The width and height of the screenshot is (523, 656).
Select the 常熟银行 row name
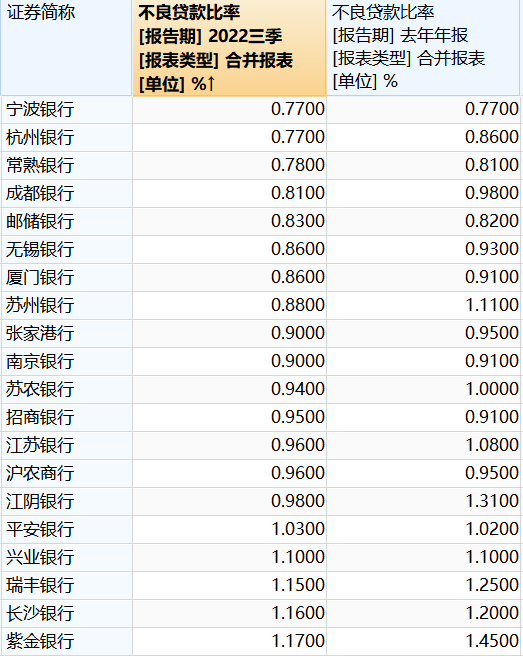pyautogui.click(x=40, y=166)
